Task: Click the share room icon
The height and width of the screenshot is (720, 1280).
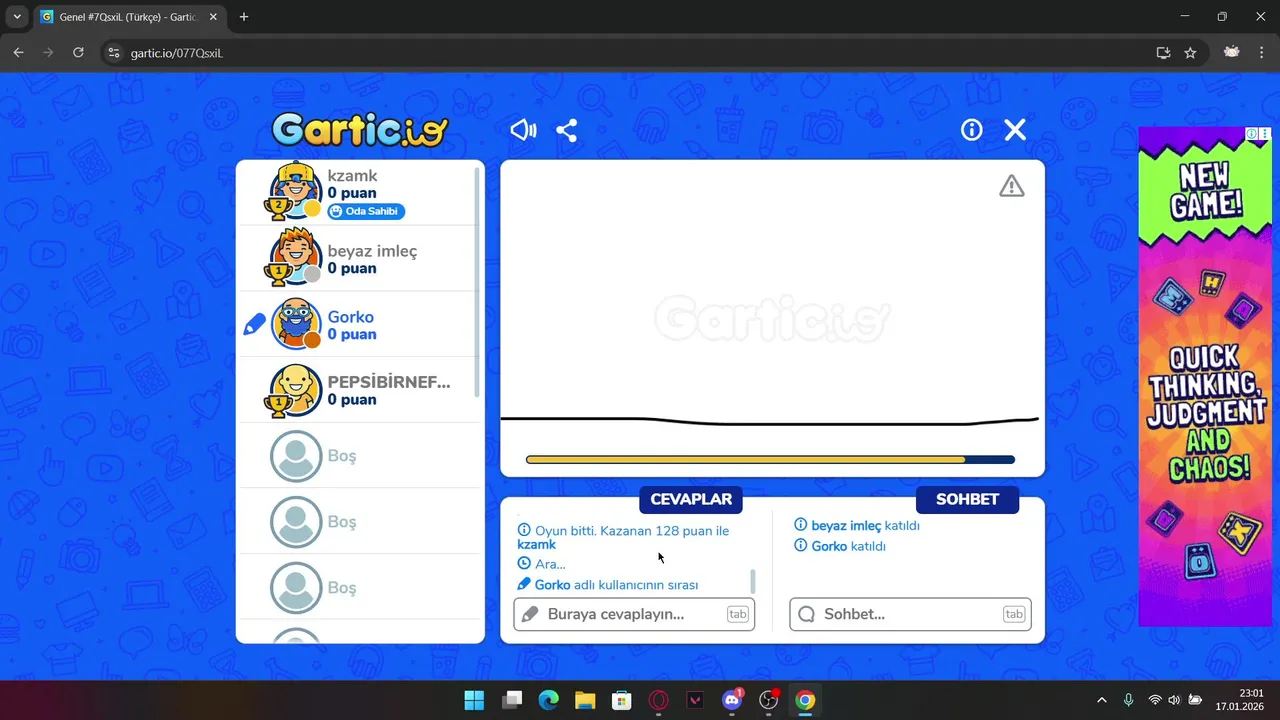Action: click(x=567, y=130)
